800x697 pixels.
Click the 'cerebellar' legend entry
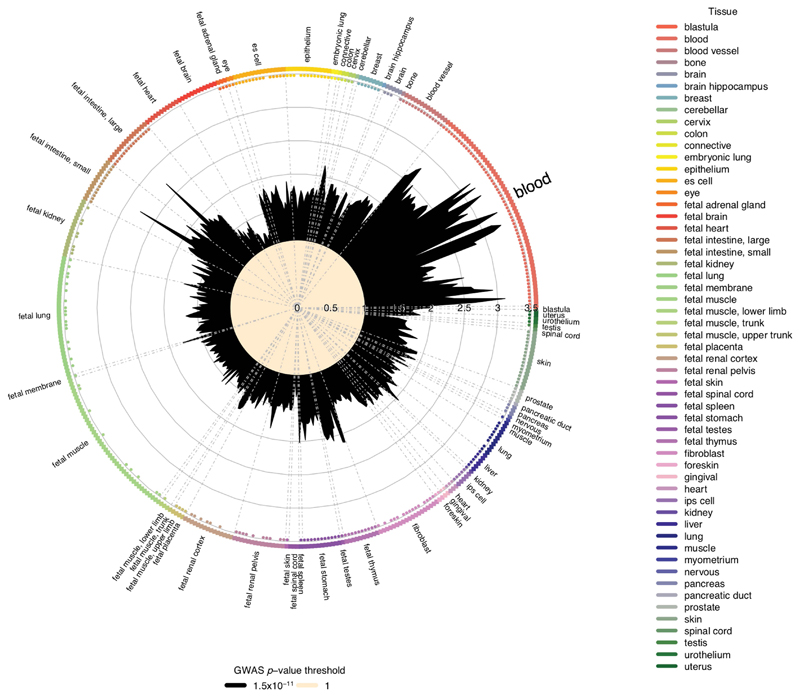(x=706, y=110)
